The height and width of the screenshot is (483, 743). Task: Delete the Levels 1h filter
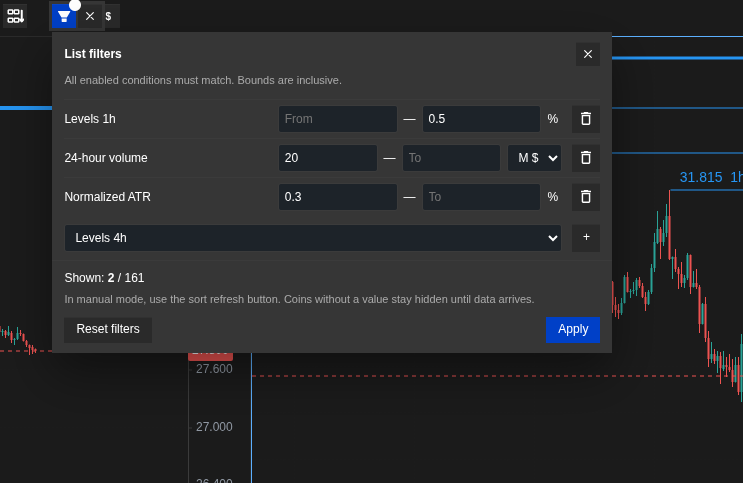[586, 119]
